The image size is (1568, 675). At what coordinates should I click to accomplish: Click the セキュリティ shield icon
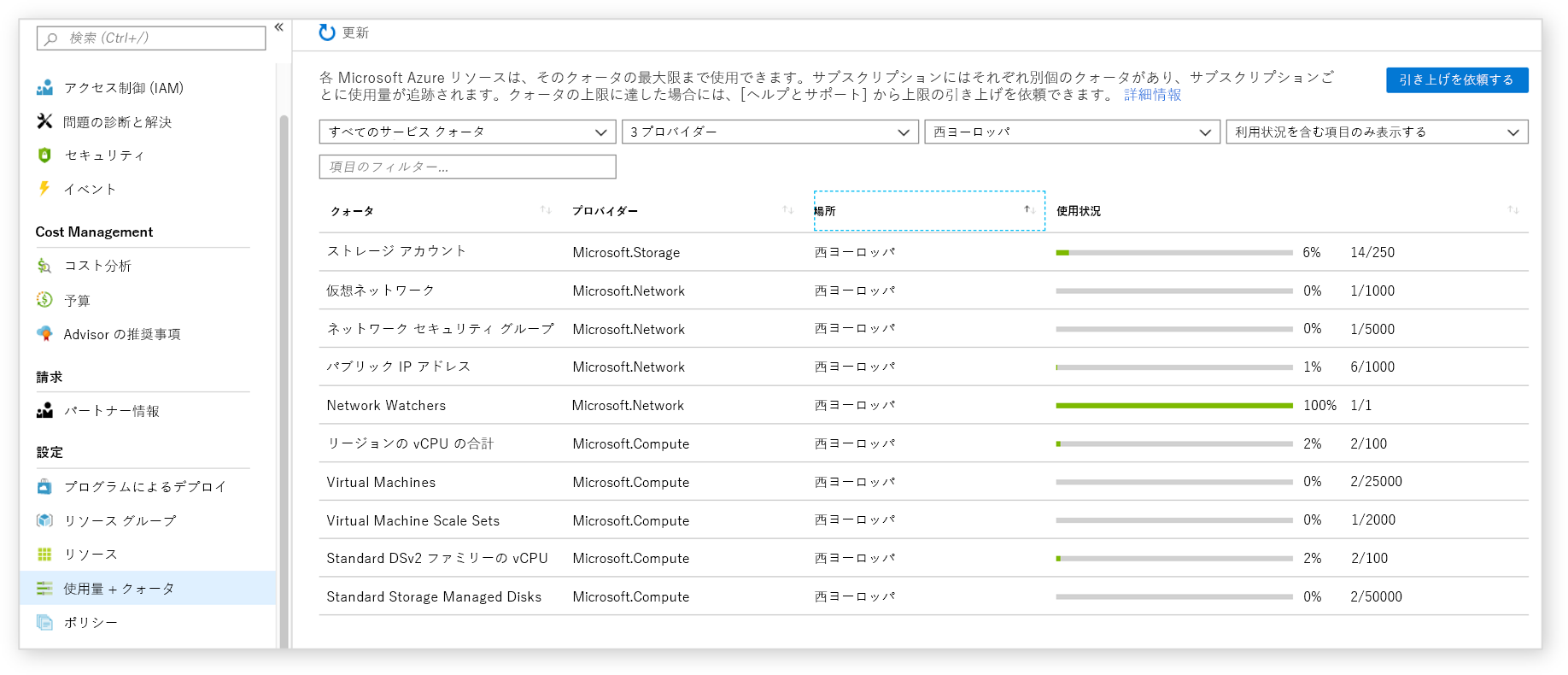[x=45, y=156]
